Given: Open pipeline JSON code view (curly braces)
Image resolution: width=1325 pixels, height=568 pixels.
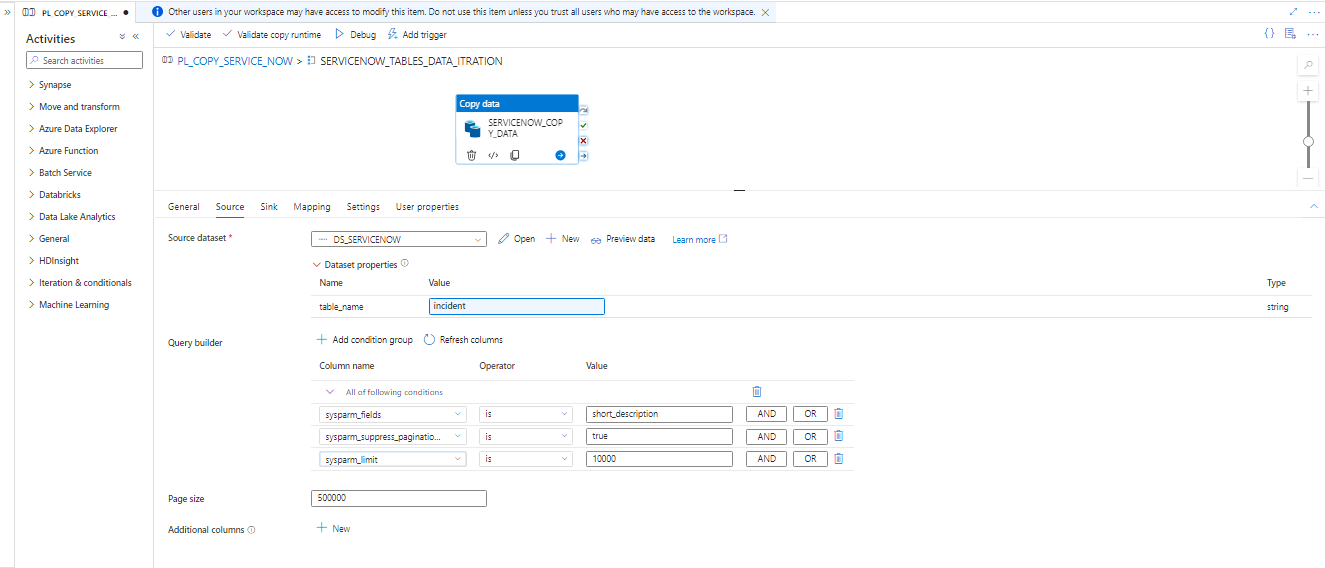Looking at the screenshot, I should [1269, 34].
